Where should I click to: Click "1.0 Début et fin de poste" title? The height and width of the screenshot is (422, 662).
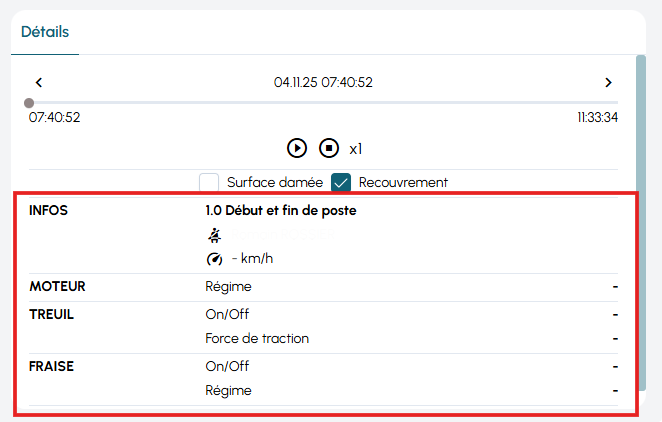(280, 211)
